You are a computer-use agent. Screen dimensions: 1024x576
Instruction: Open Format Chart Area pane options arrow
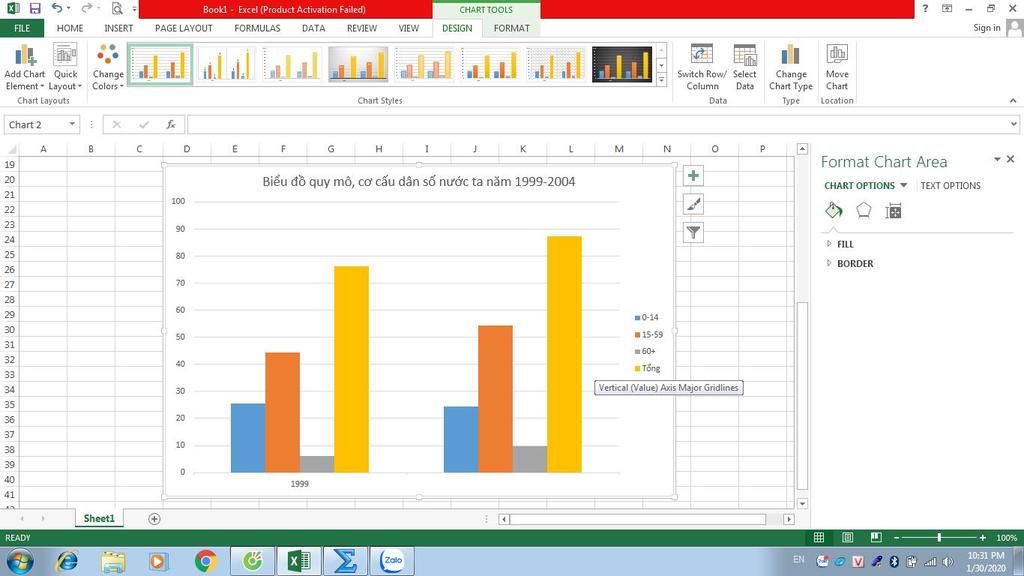click(x=997, y=159)
